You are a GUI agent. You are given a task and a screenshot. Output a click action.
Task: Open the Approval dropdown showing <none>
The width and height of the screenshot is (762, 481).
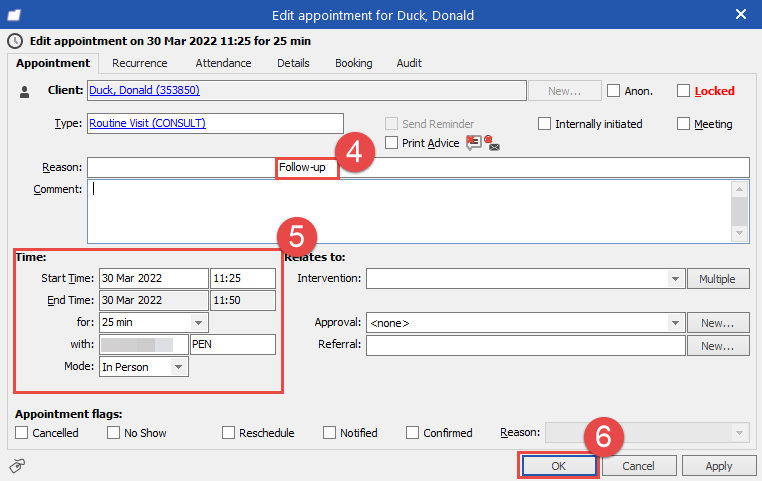tap(675, 323)
